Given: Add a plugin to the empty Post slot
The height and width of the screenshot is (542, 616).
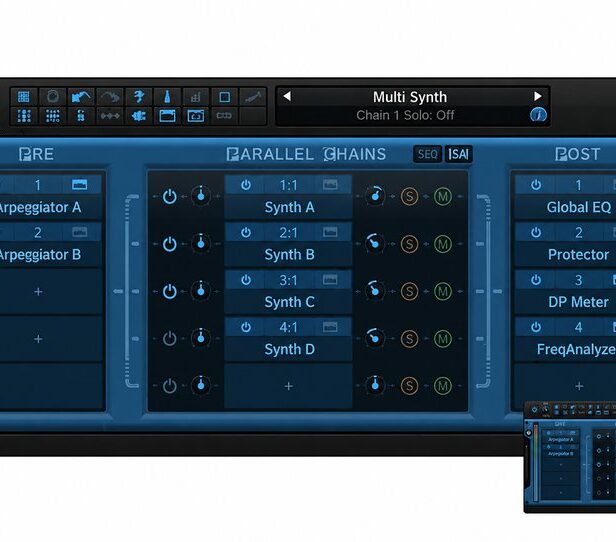Looking at the screenshot, I should 579,386.
